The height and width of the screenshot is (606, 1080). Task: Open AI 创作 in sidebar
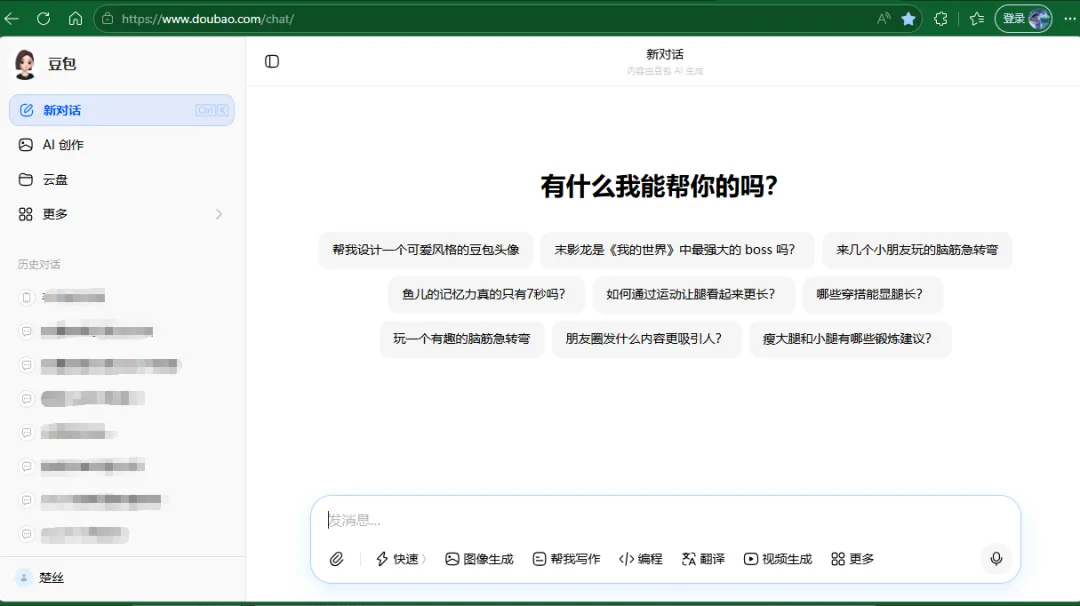122,145
